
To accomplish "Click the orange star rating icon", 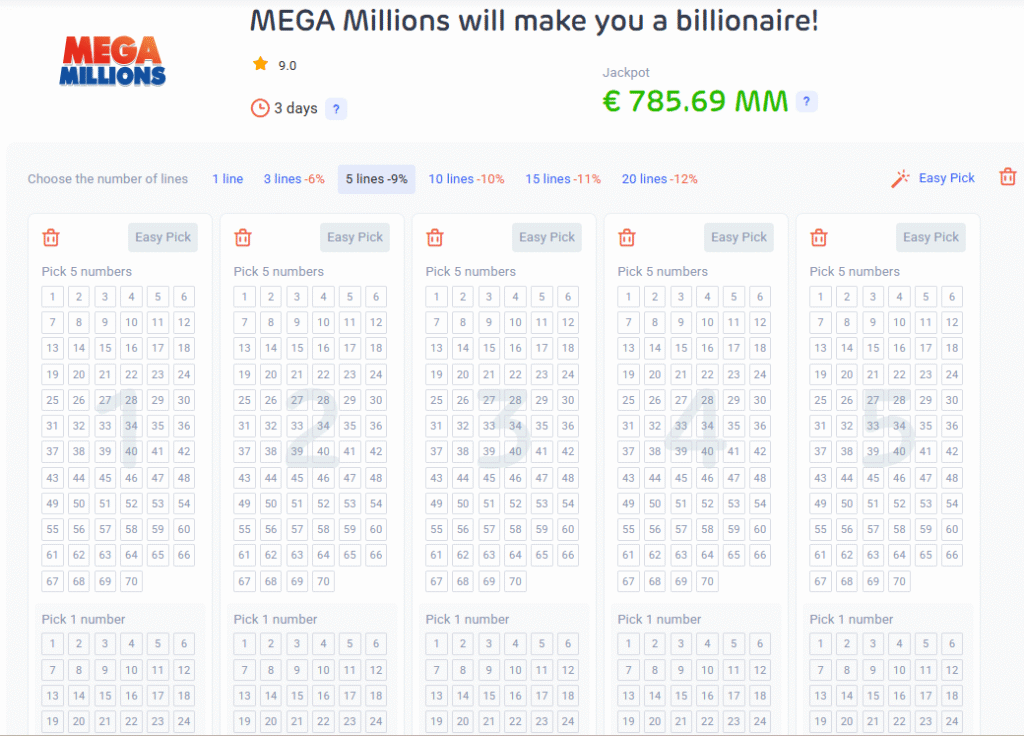I will pyautogui.click(x=260, y=65).
